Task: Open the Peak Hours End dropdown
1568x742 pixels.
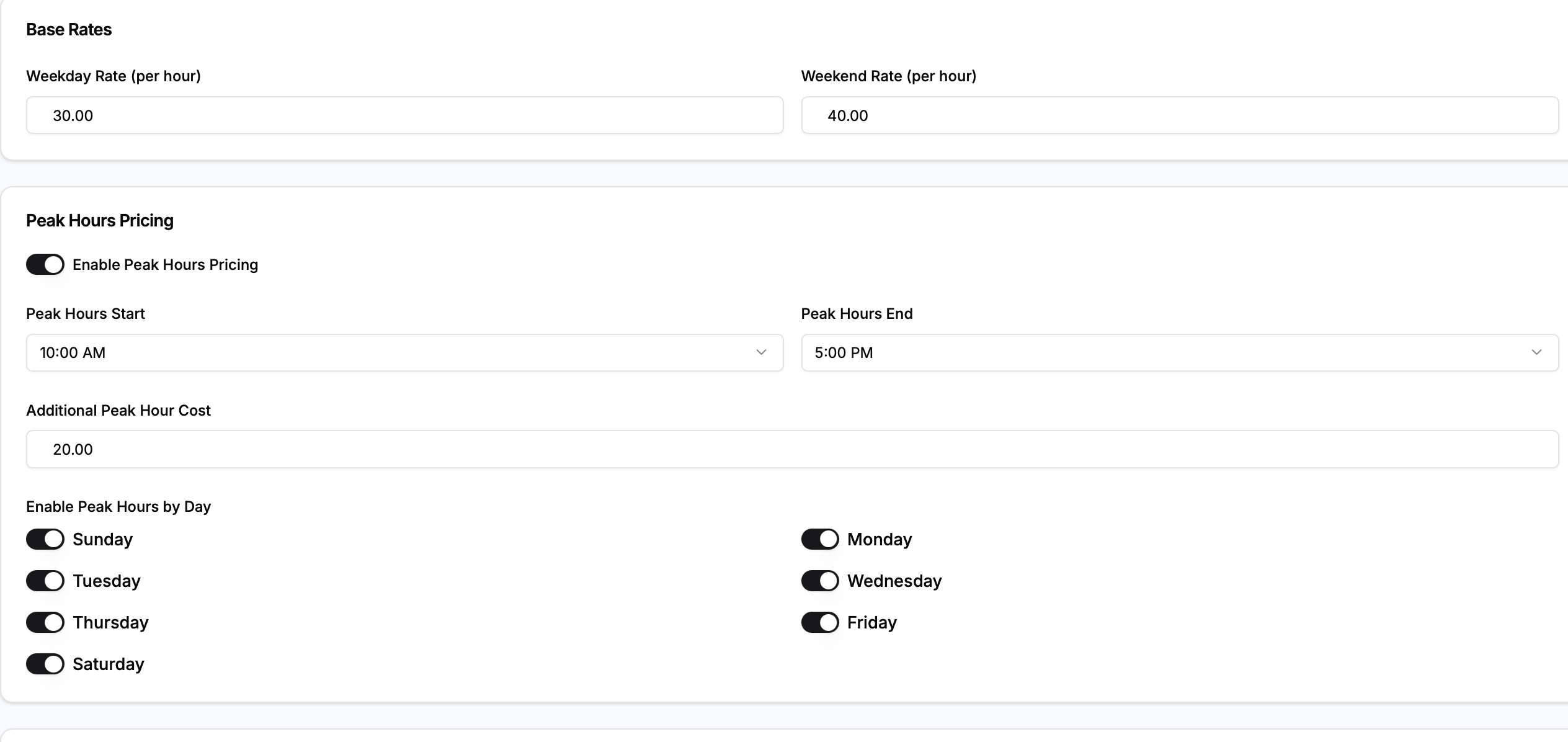Action: [x=1178, y=352]
